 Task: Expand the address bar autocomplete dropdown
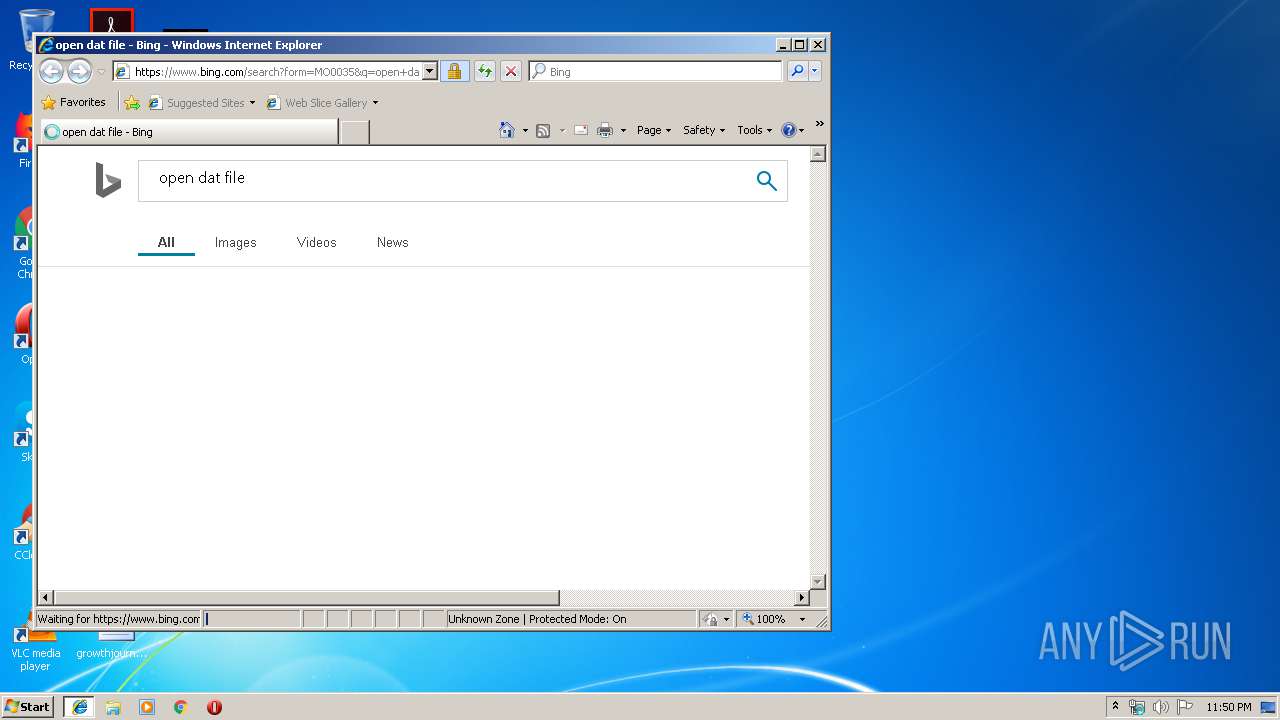430,71
